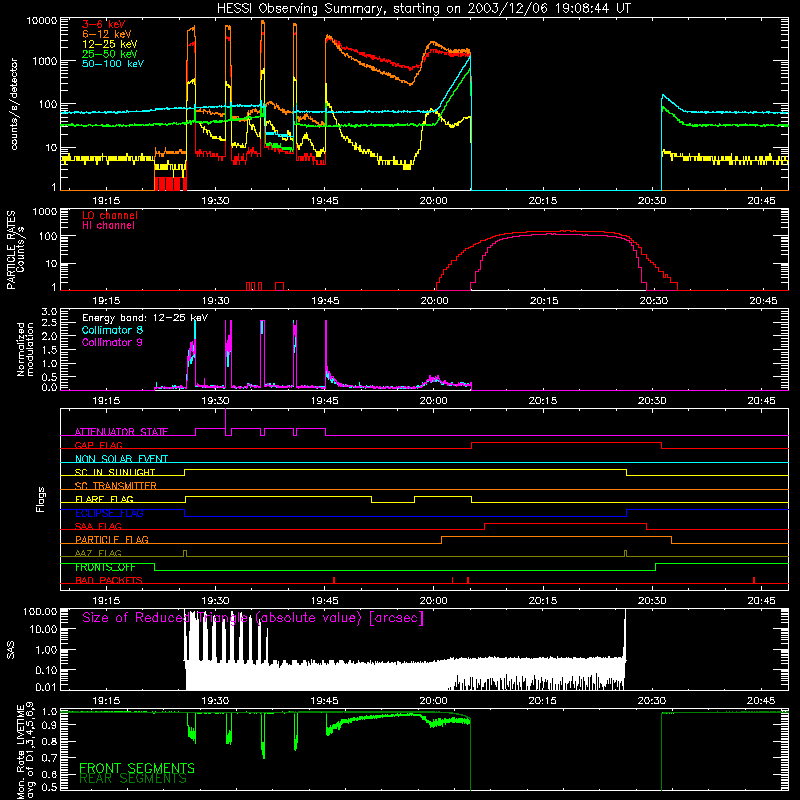
Task: Click the LO channel legend label
Action: coord(110,215)
